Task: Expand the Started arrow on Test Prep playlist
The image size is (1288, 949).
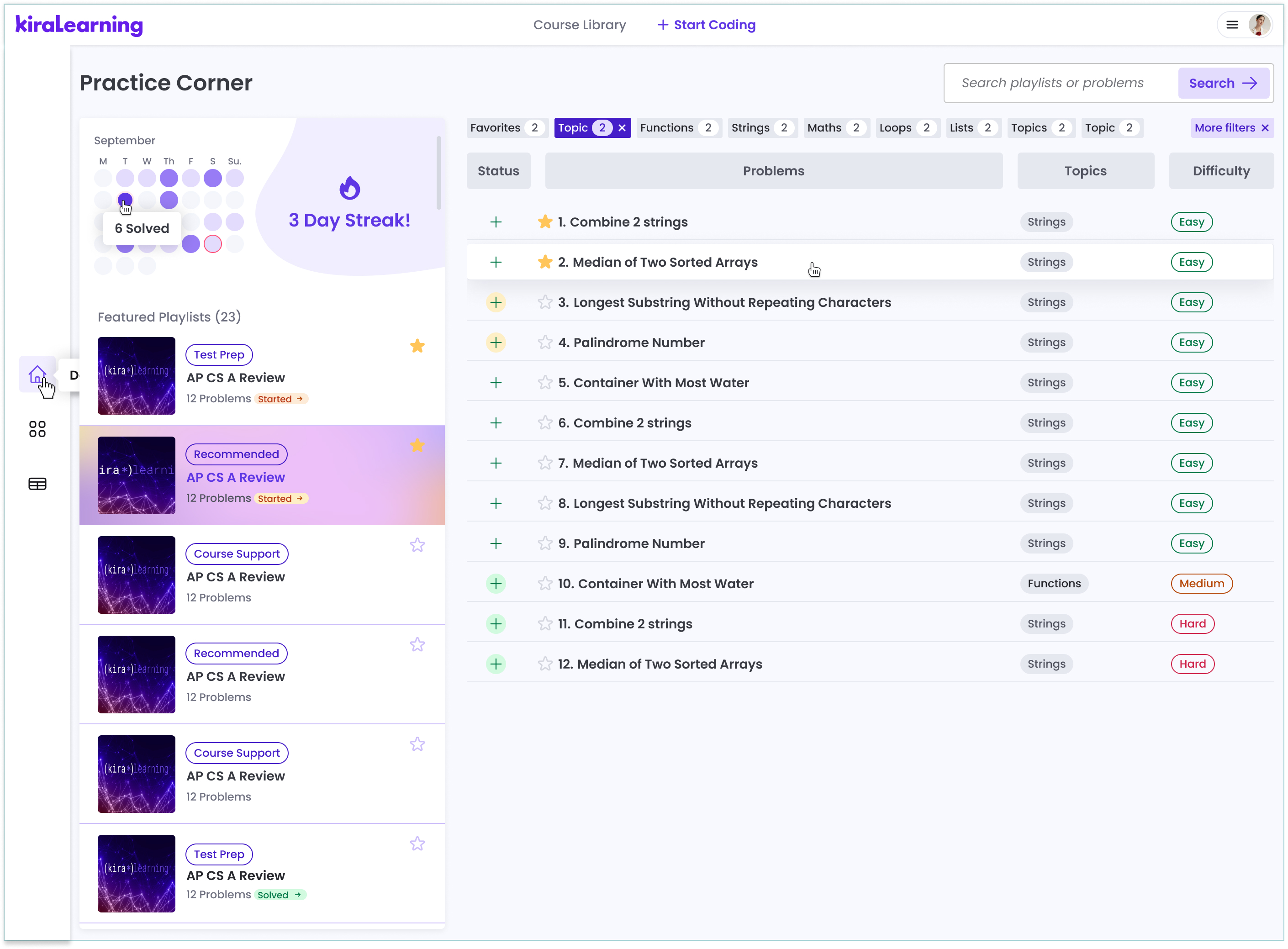Action: pyautogui.click(x=299, y=399)
